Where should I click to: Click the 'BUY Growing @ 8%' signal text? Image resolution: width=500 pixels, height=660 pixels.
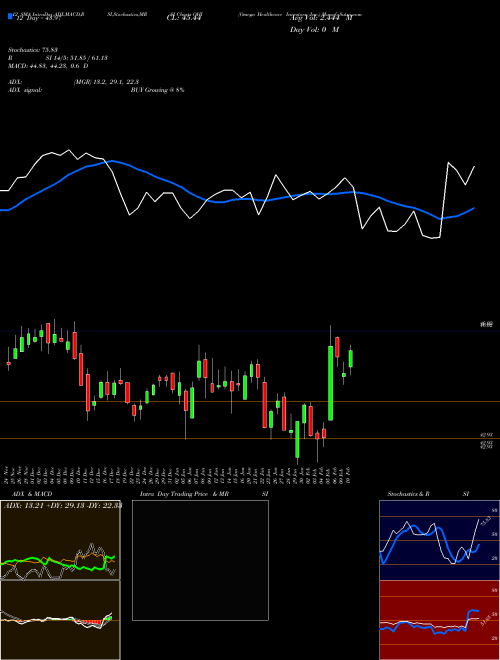(x=157, y=90)
